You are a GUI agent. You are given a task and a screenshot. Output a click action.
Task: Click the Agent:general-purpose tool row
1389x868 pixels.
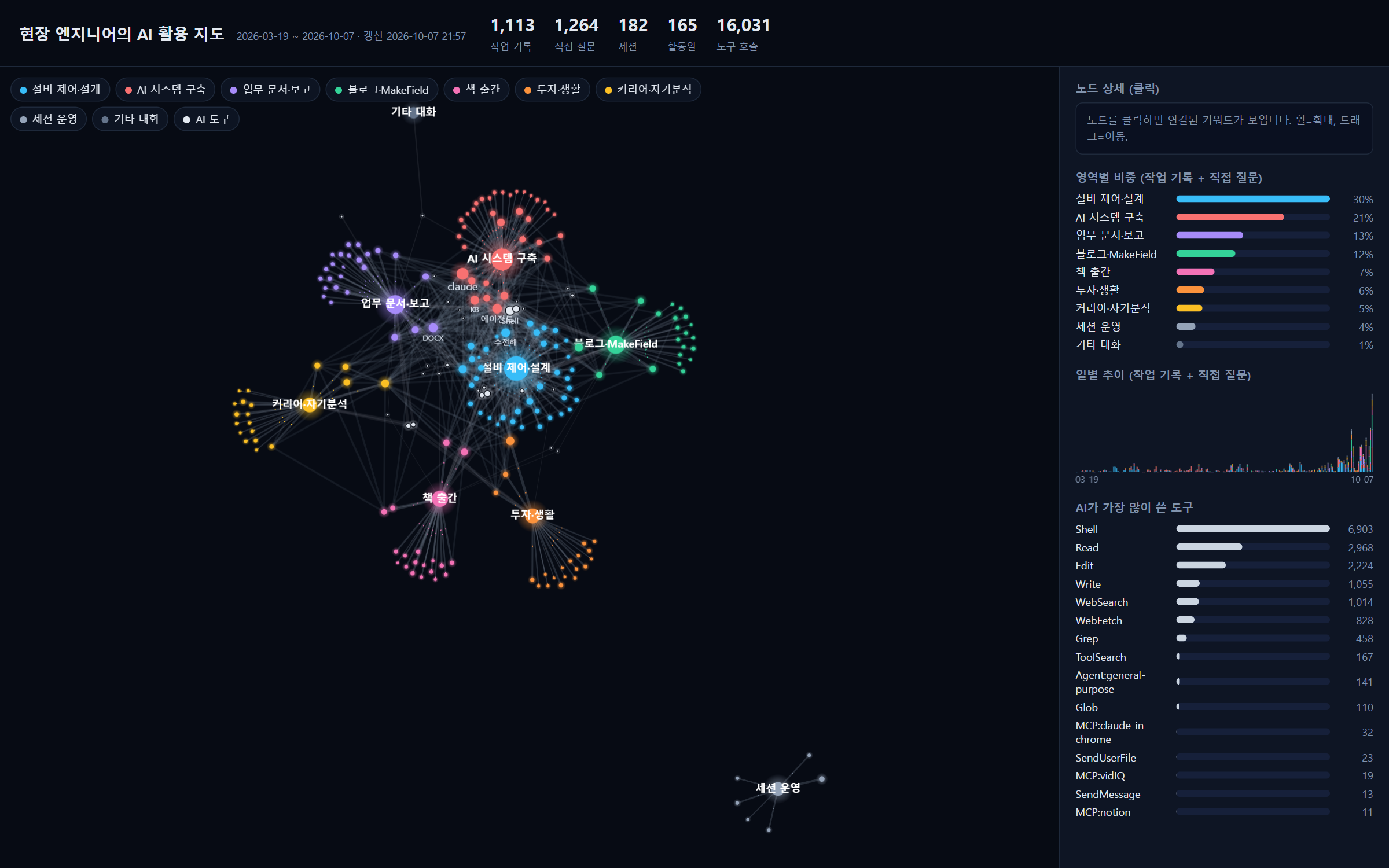point(1224,682)
